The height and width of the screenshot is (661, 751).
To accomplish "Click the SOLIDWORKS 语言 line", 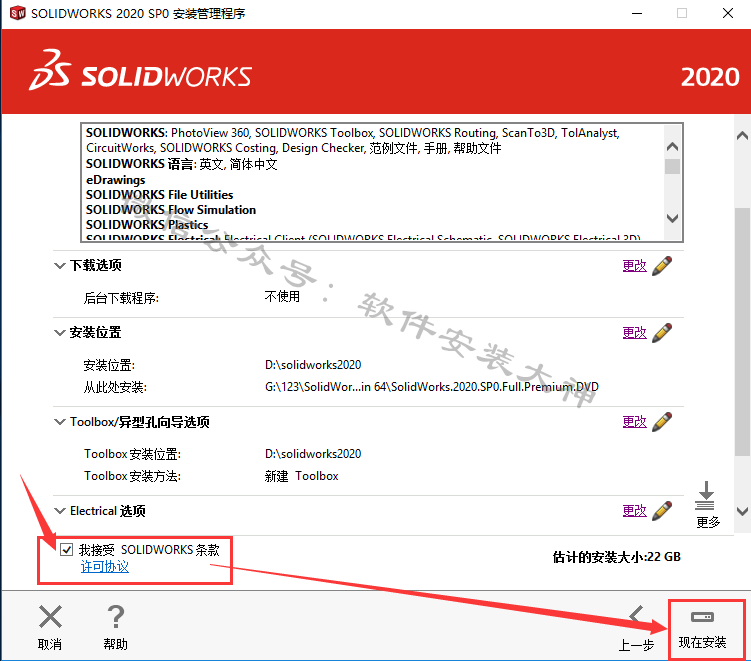I will 182,164.
